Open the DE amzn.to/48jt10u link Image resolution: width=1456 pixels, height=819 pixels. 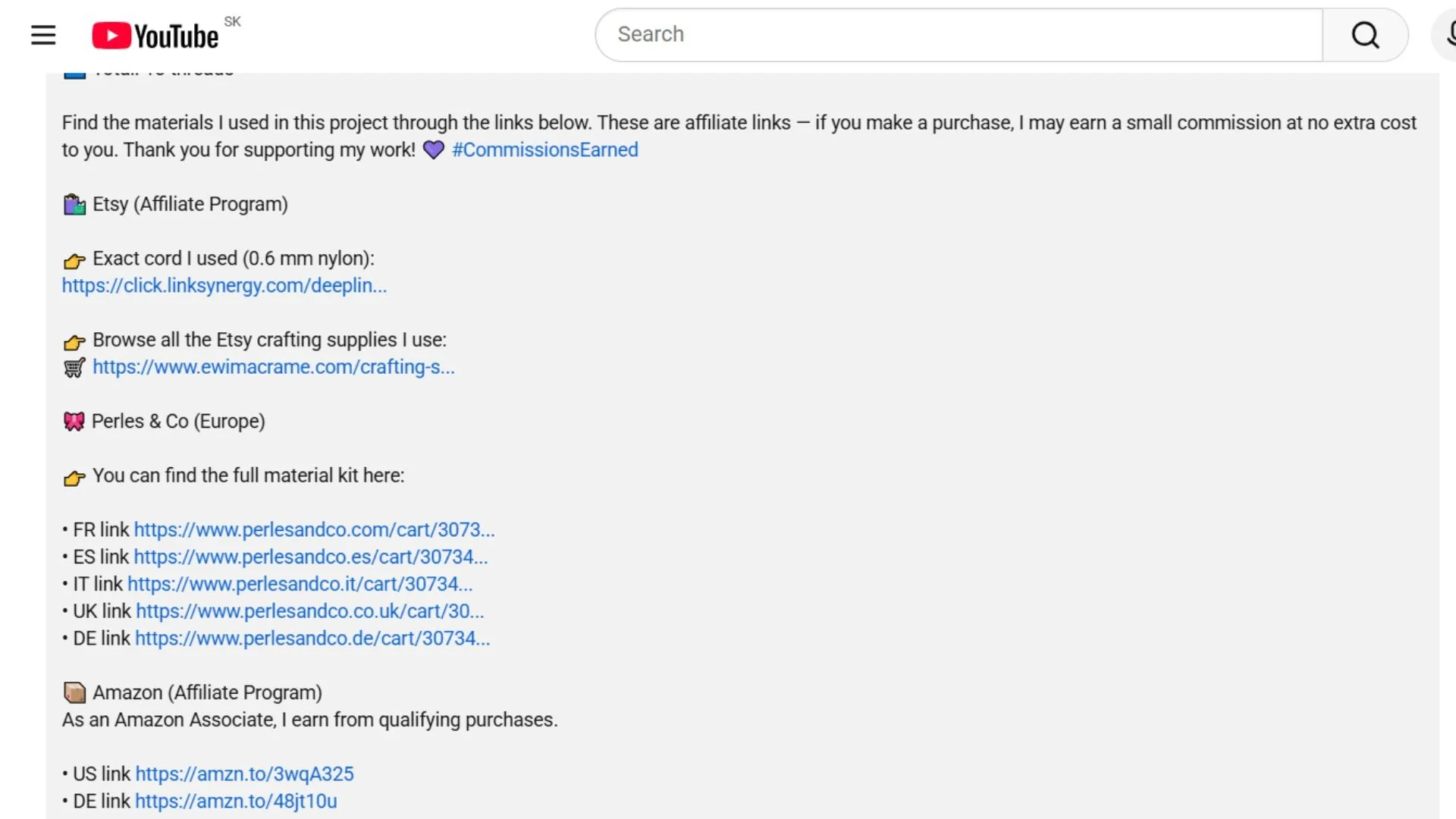[237, 802]
